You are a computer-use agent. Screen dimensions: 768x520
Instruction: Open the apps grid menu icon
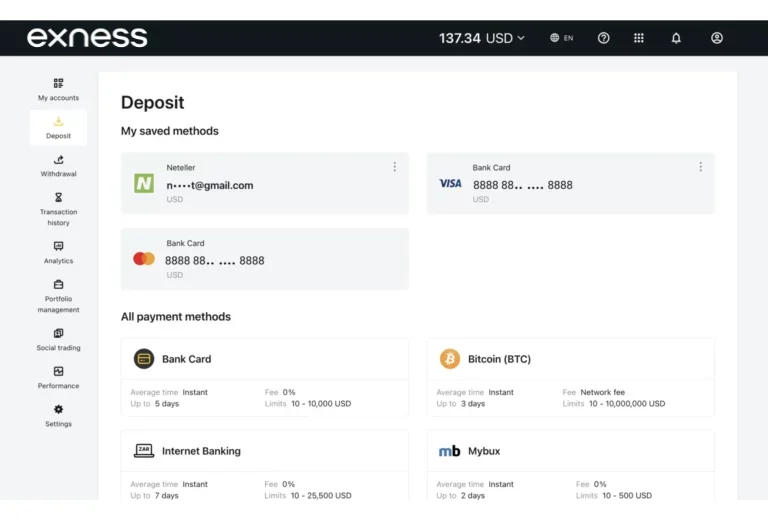tap(639, 38)
